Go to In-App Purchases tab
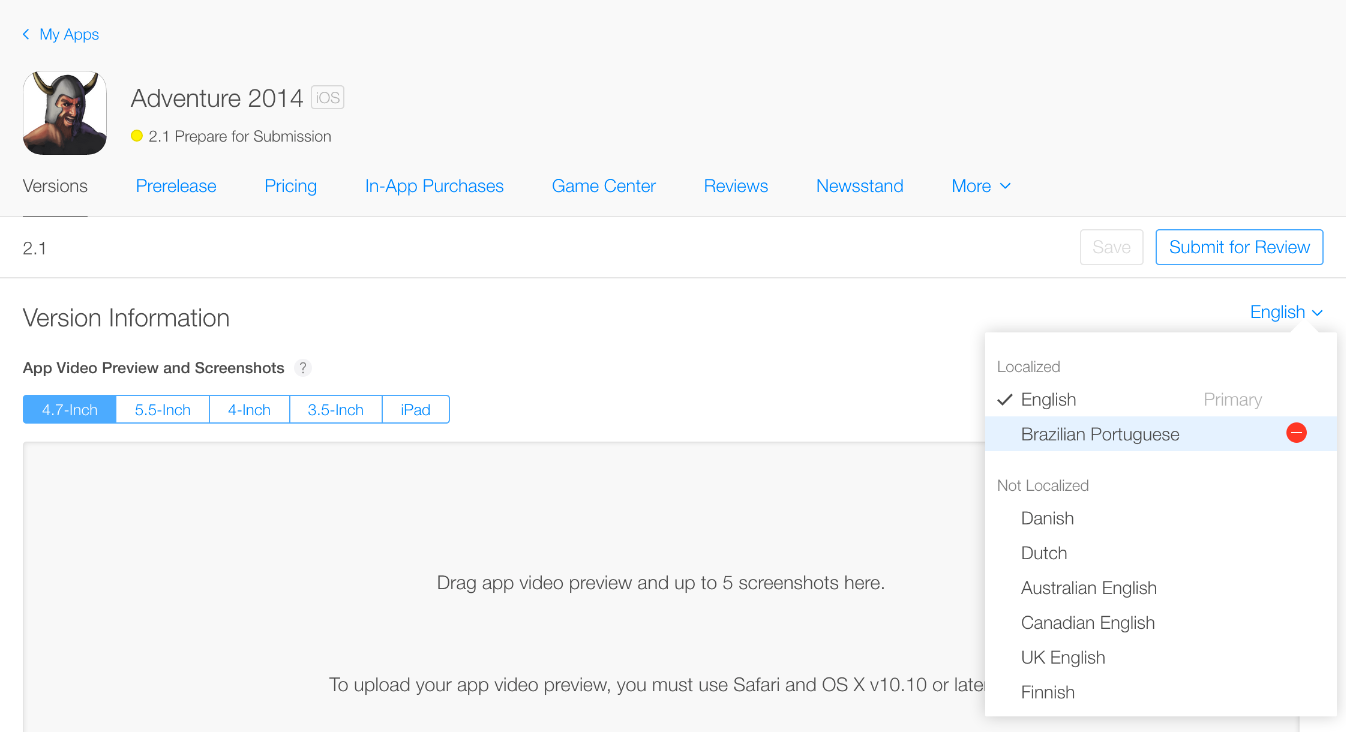1346x732 pixels. pyautogui.click(x=434, y=186)
